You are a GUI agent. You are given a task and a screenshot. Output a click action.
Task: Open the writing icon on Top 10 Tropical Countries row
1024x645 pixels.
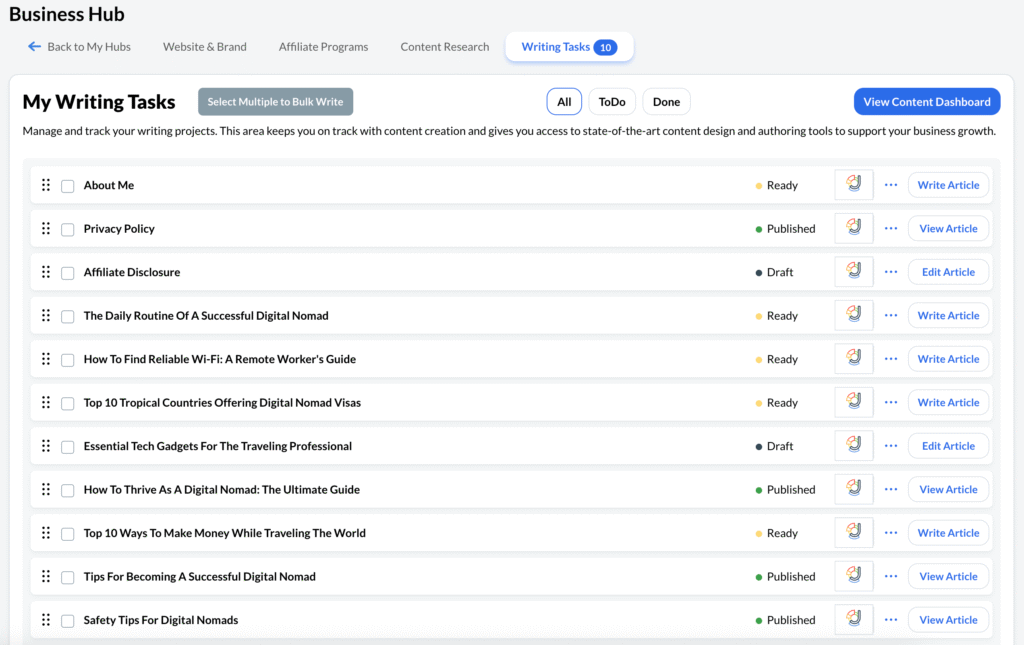(x=853, y=402)
